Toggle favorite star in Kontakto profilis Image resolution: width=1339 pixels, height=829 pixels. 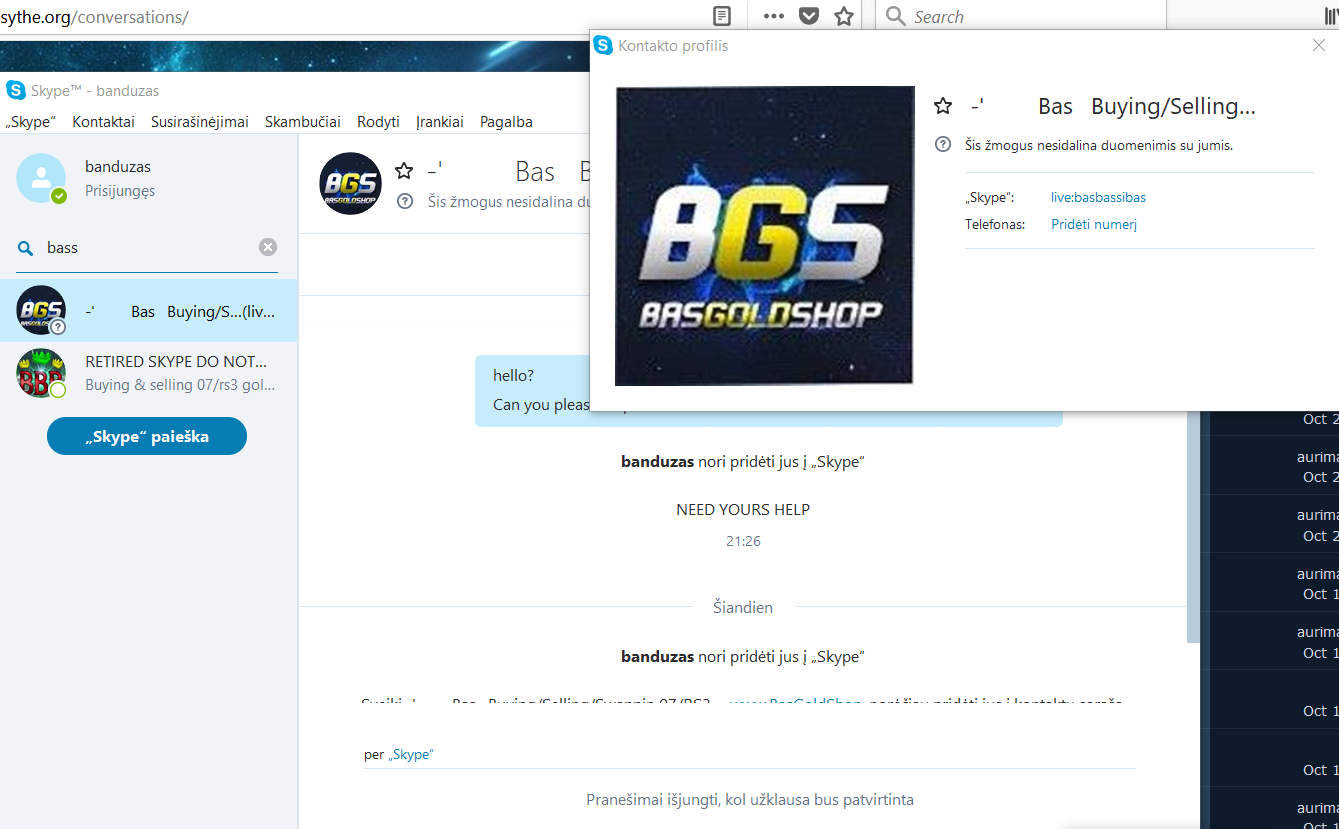tap(942, 106)
